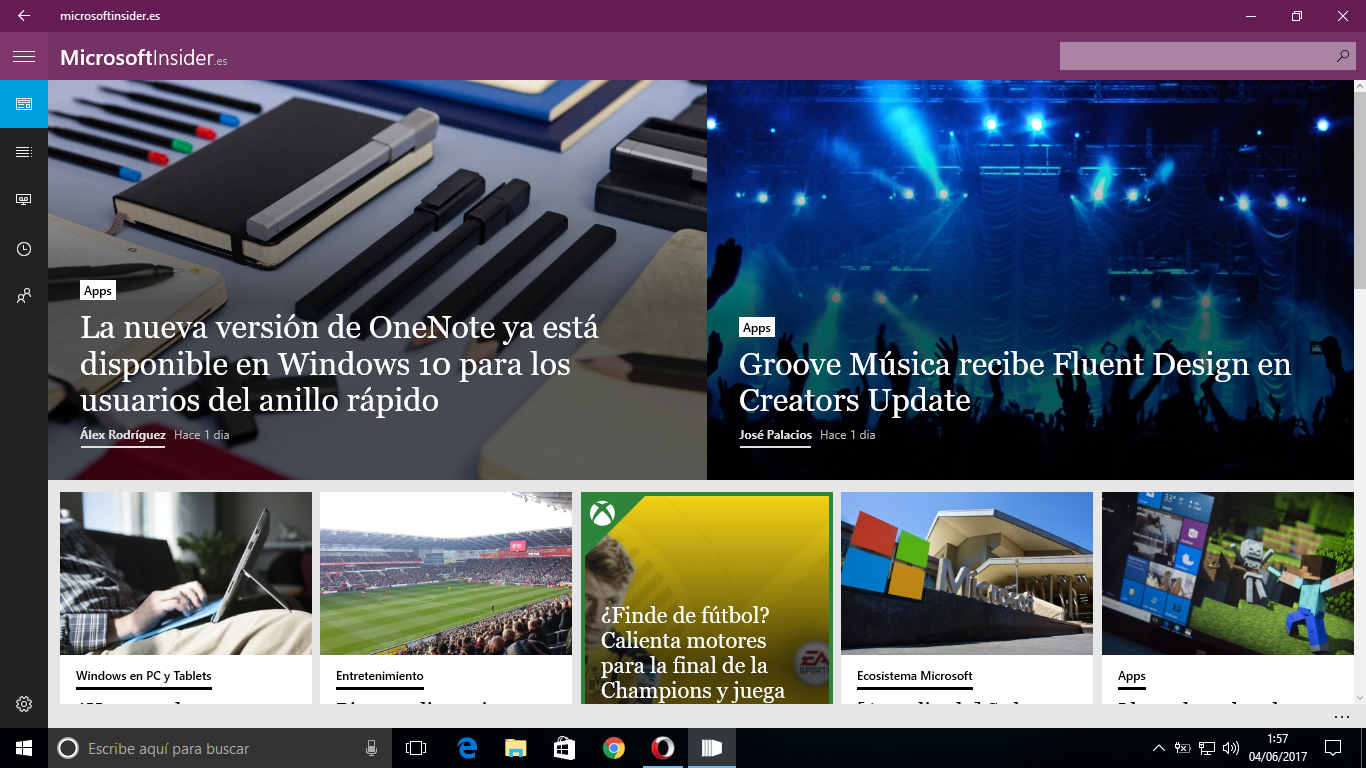Image resolution: width=1366 pixels, height=768 pixels.
Task: Open Task View from taskbar
Action: [416, 748]
